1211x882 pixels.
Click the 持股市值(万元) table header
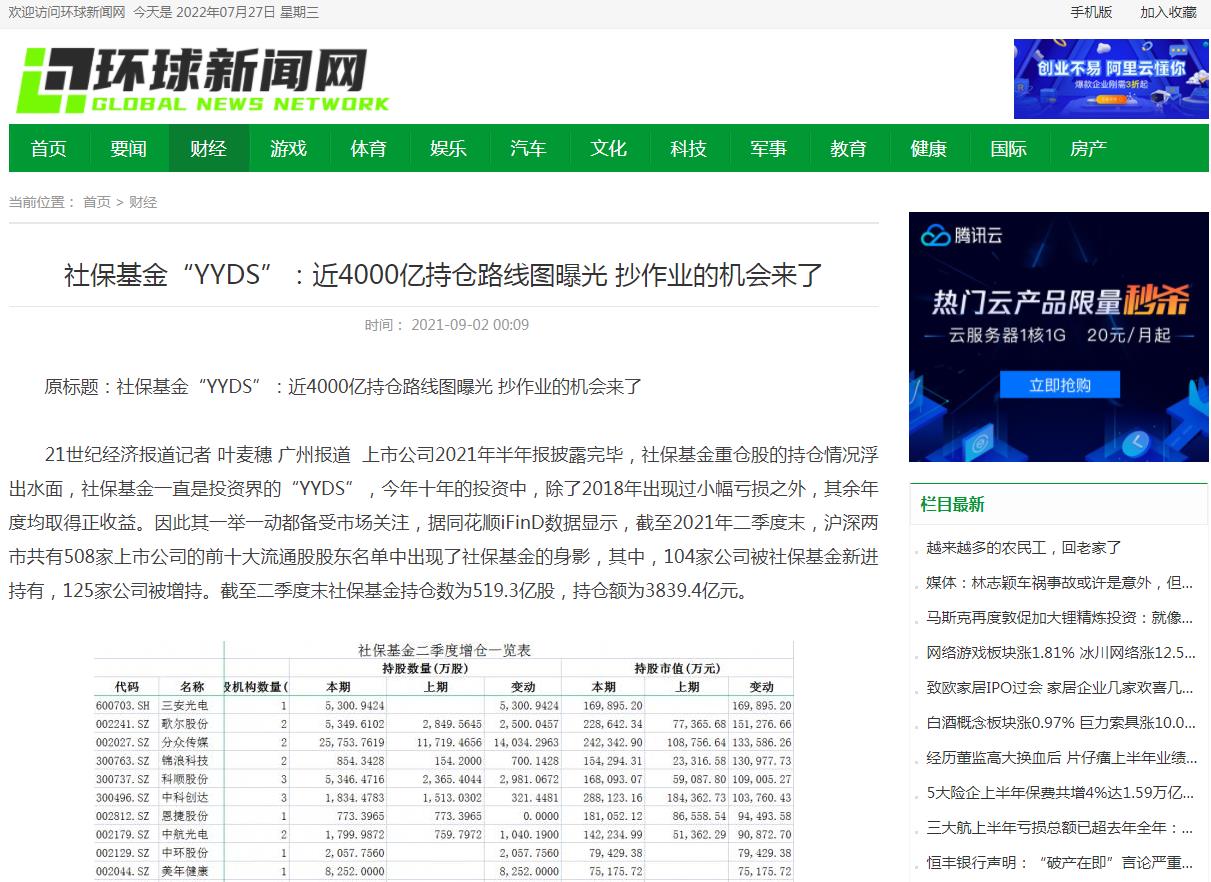click(x=677, y=668)
